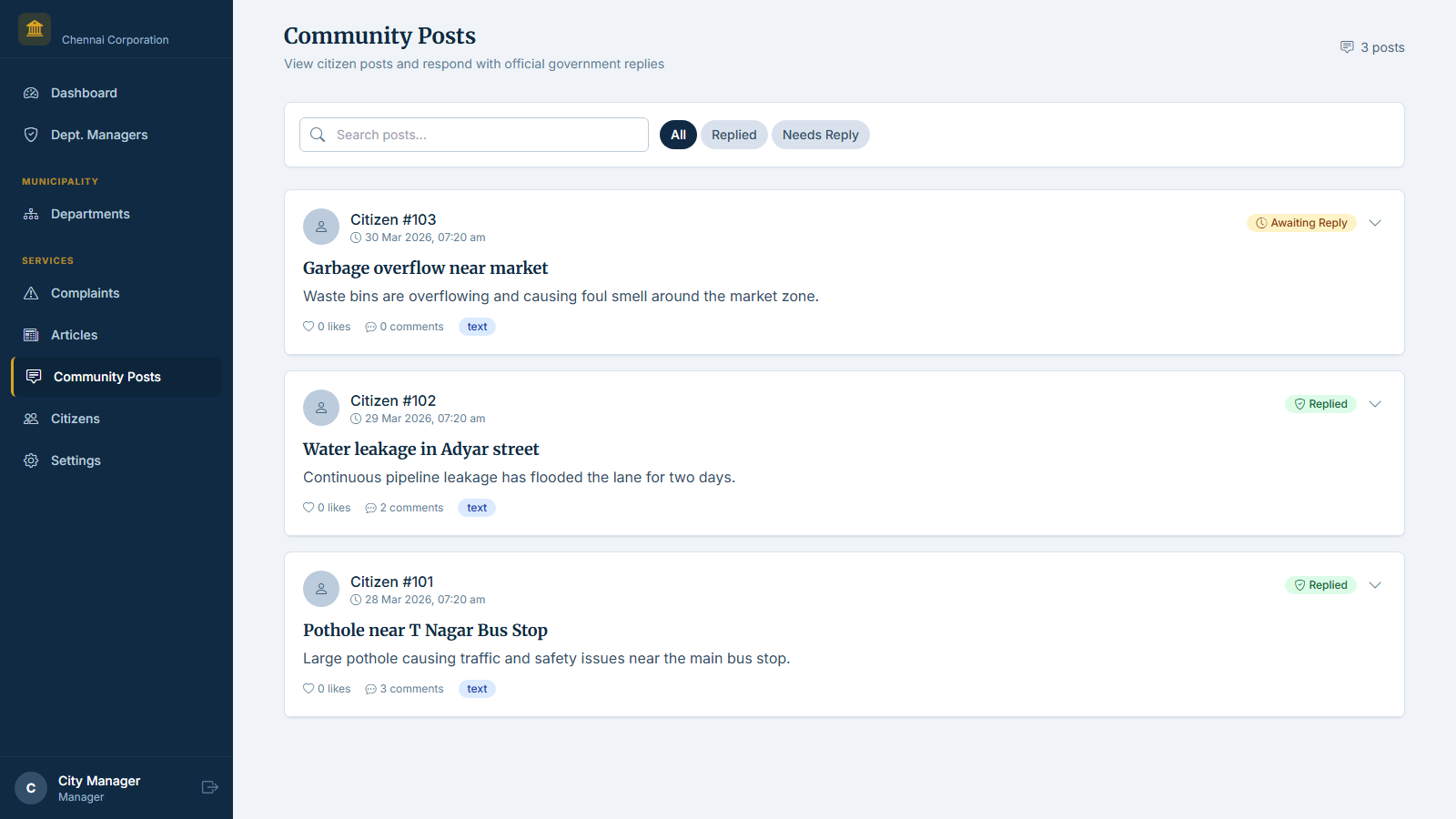The height and width of the screenshot is (819, 1456).
Task: Open Complaints via the warning triangle icon
Action: (30, 293)
